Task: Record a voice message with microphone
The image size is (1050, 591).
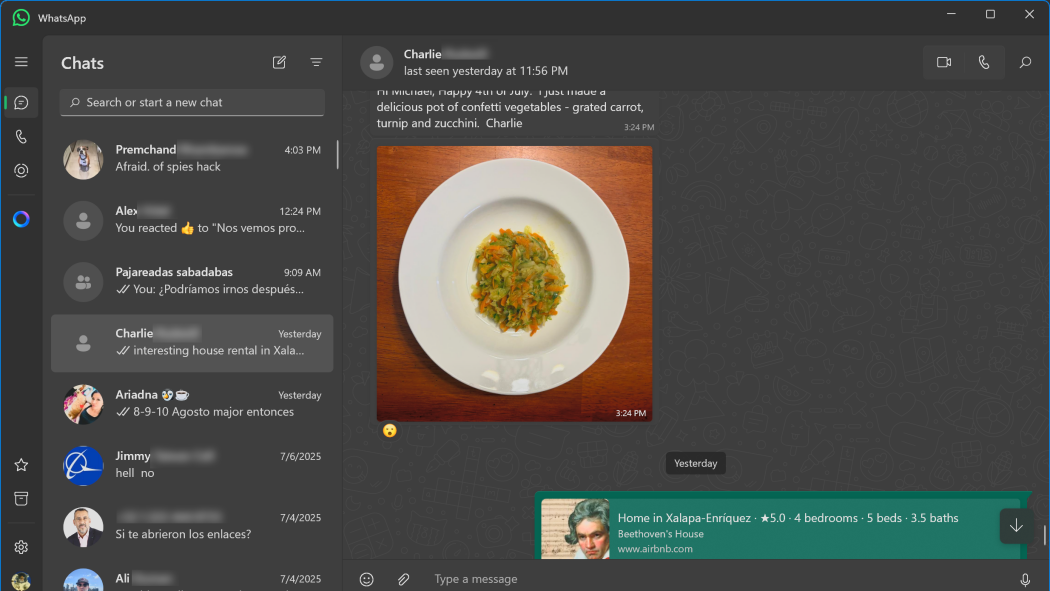Action: [x=1025, y=579]
